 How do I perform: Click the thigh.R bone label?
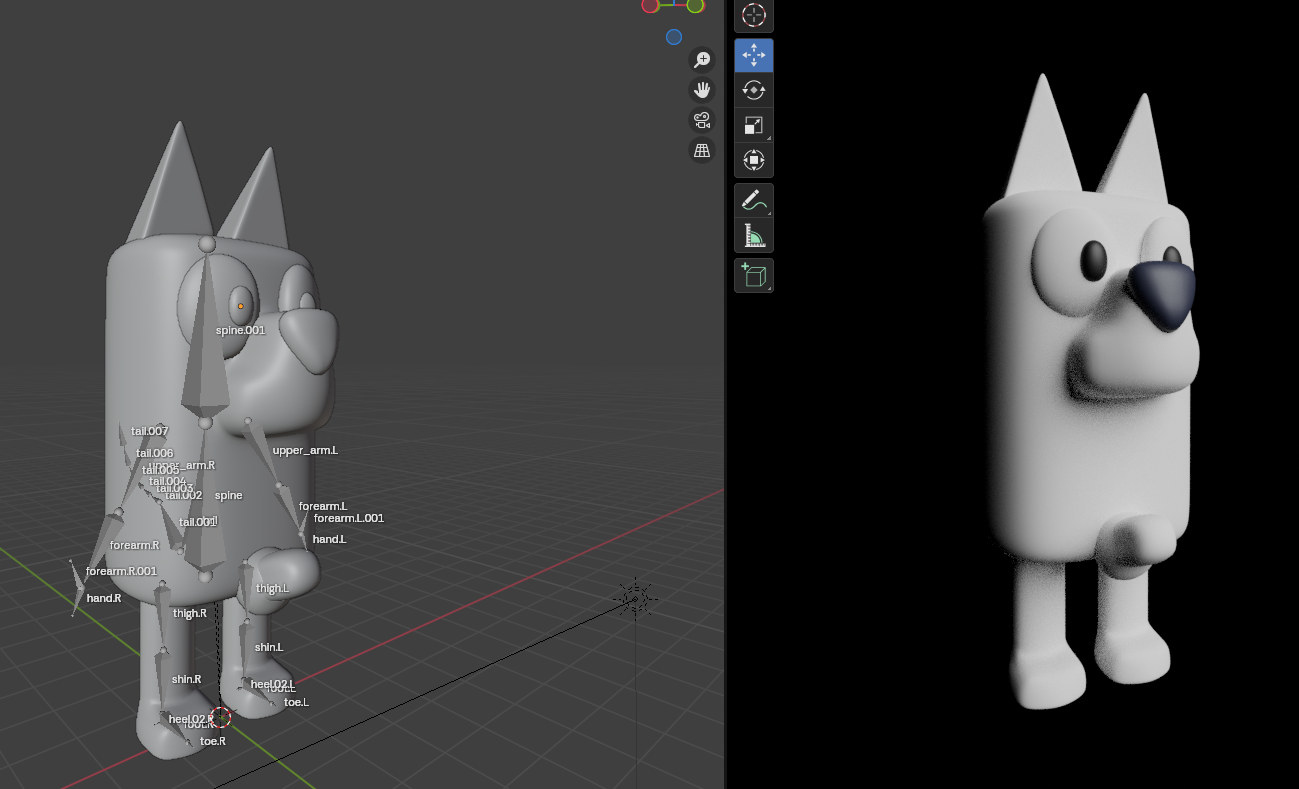point(190,613)
